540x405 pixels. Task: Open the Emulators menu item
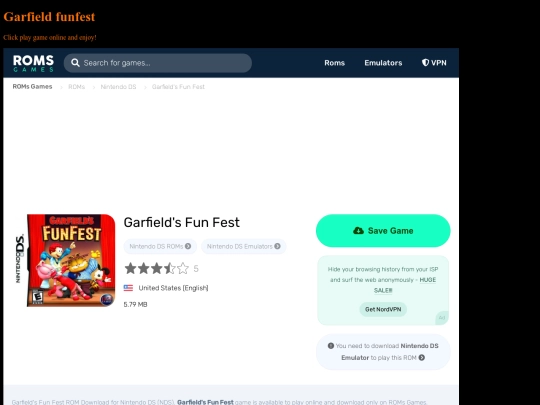(383, 63)
